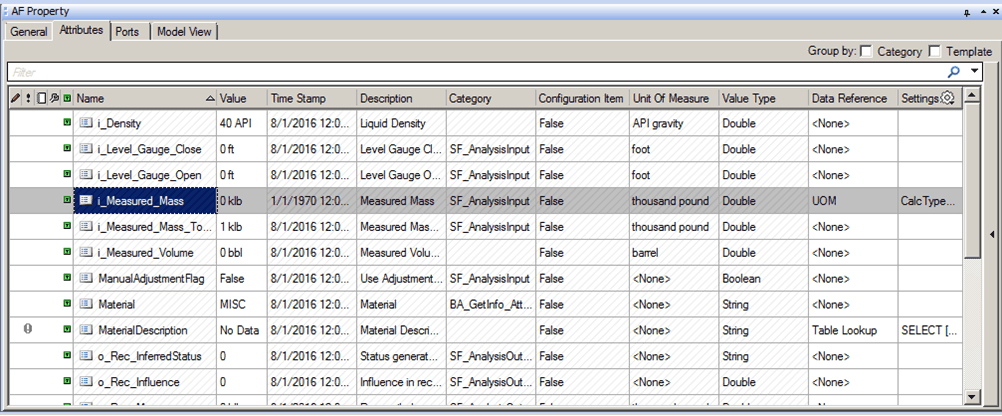The width and height of the screenshot is (1002, 416).
Task: Click the Unit Of Measure column header
Action: tap(674, 98)
